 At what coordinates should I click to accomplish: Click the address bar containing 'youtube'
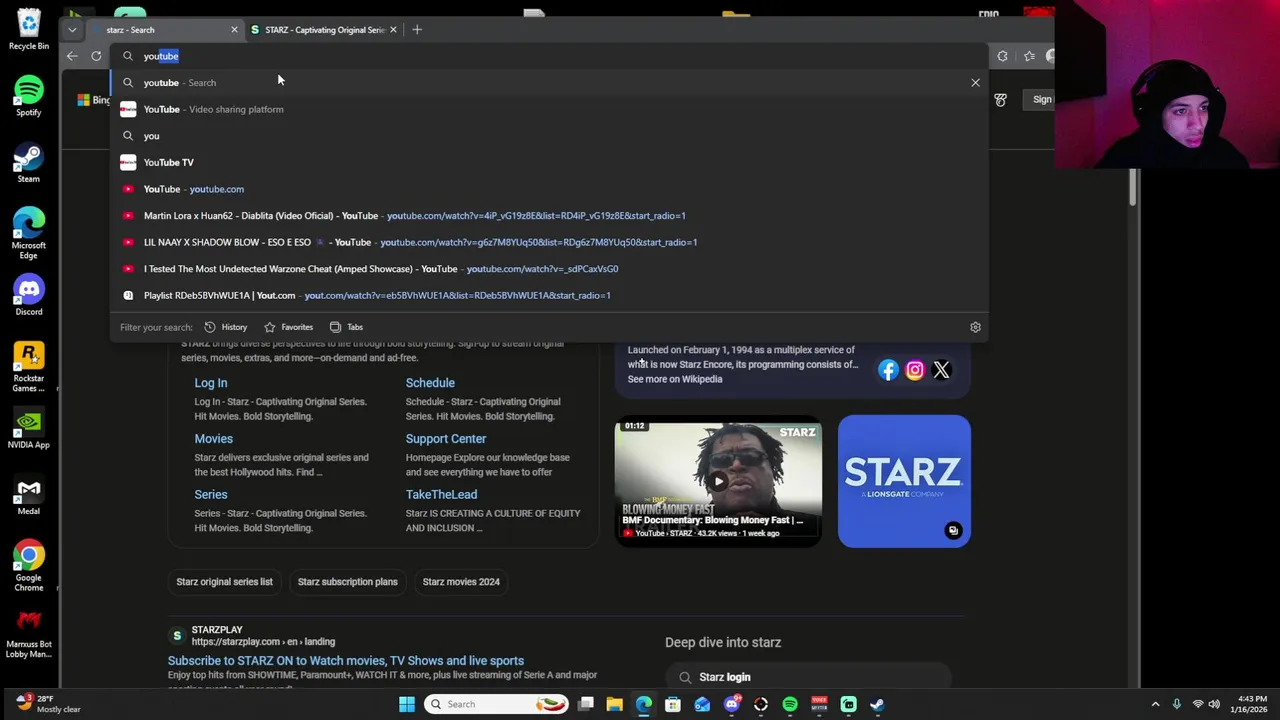548,56
